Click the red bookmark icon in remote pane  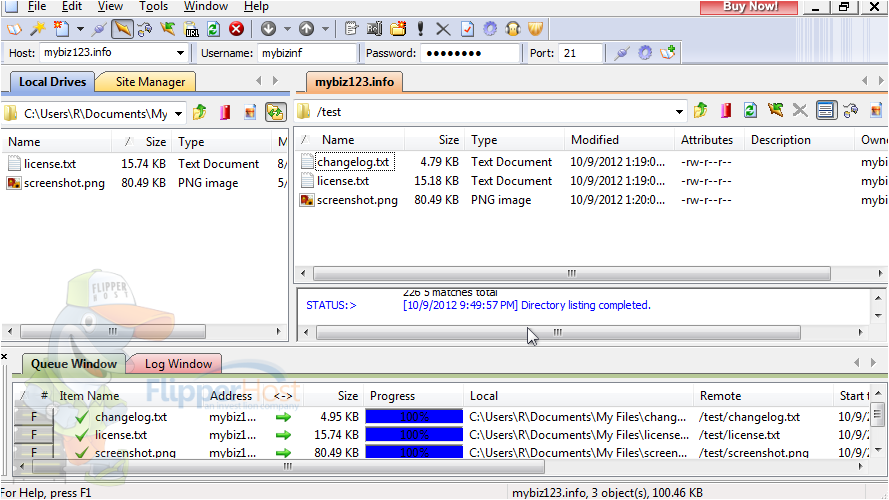point(726,110)
